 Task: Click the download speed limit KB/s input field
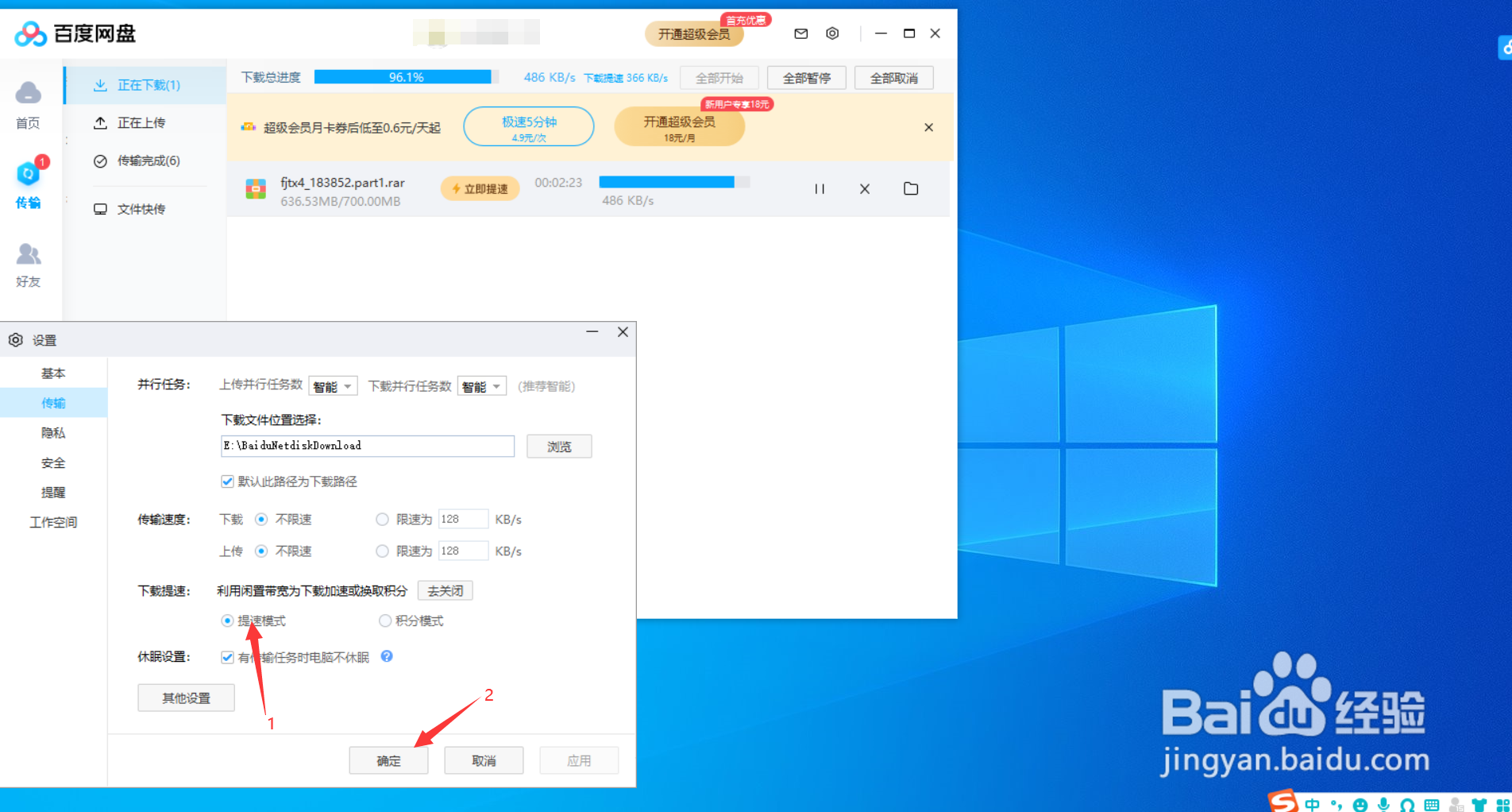463,519
